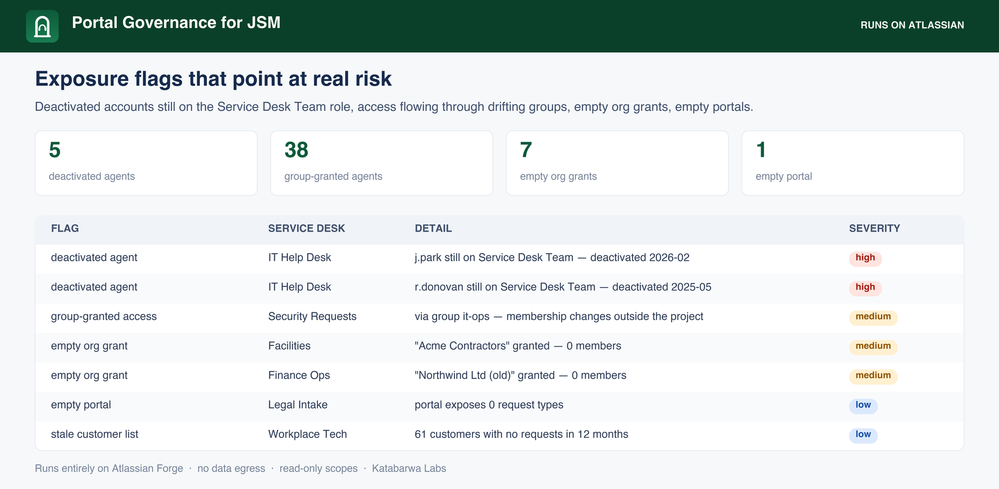Click the '61 customers with no requests' detail
This screenshot has width=999, height=489.
point(521,434)
